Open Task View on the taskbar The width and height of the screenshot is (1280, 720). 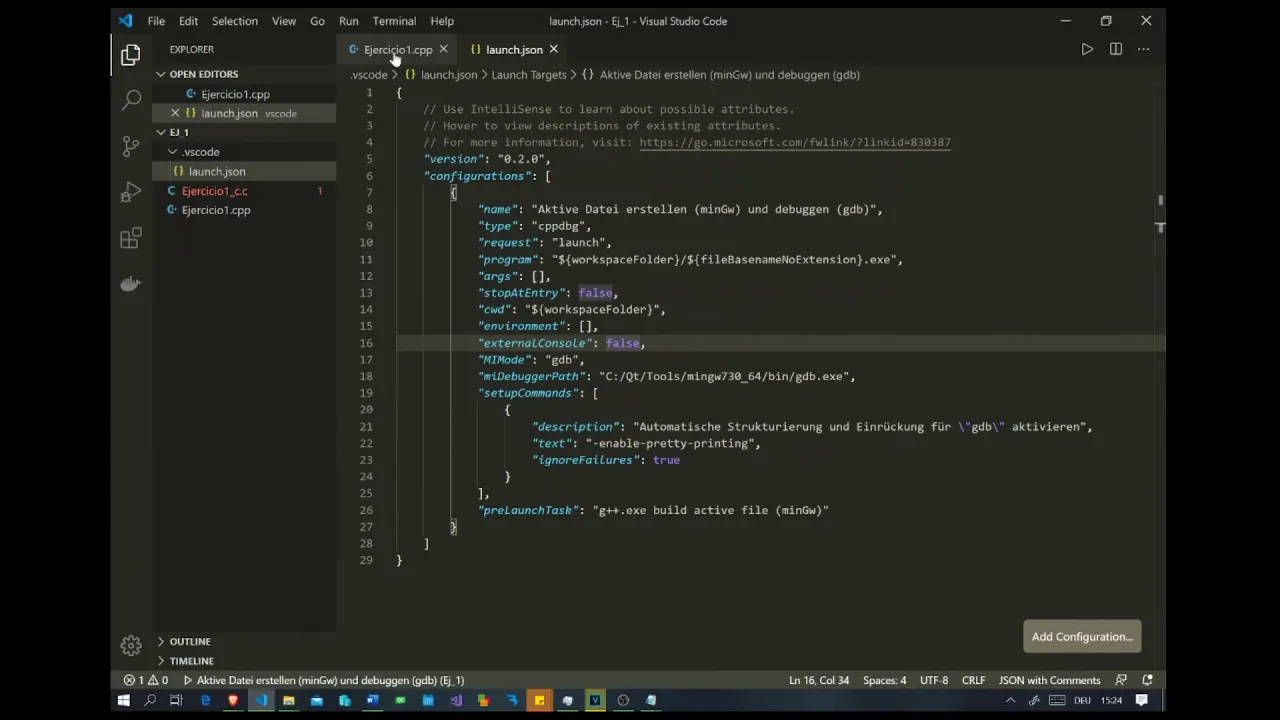pos(176,700)
